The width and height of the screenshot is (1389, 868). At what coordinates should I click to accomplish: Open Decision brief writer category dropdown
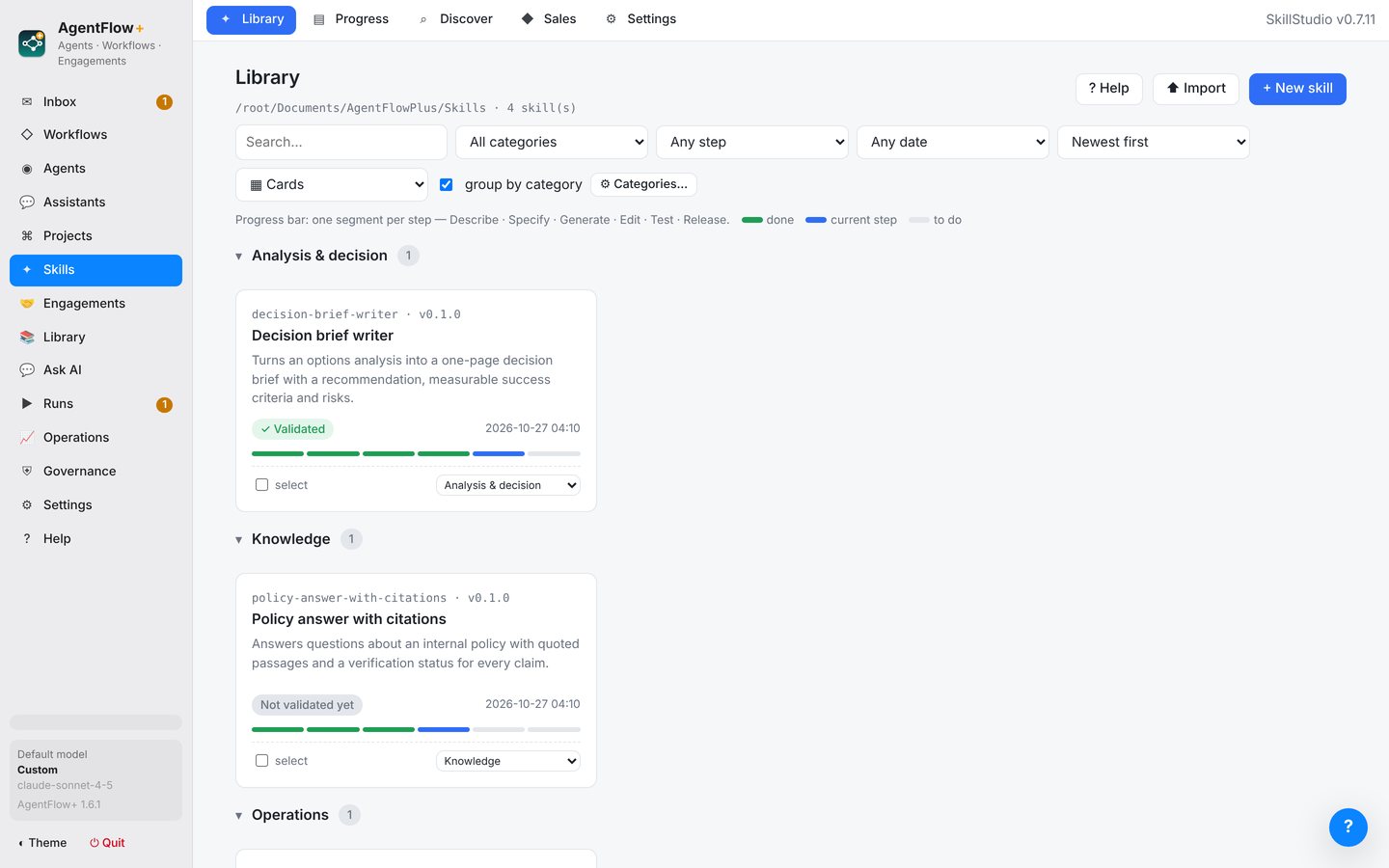pyautogui.click(x=508, y=485)
